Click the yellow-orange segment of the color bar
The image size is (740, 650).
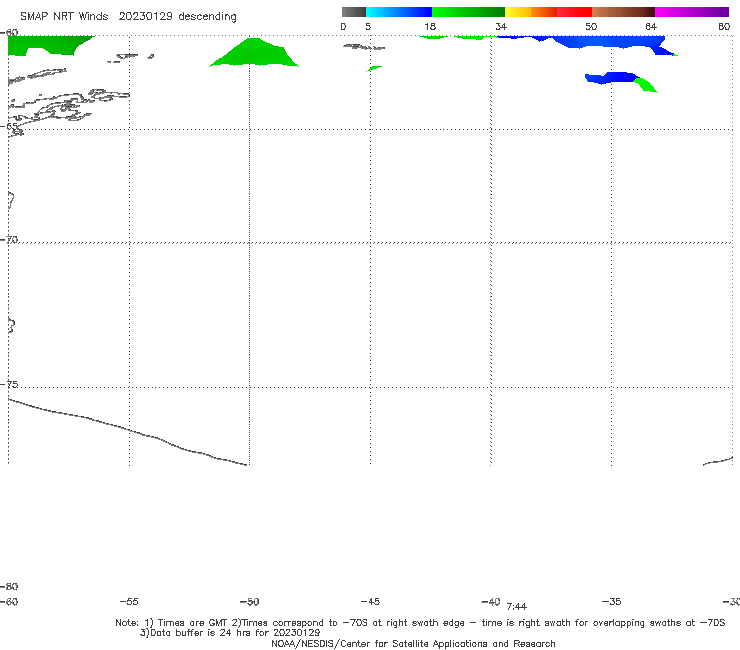[531, 12]
